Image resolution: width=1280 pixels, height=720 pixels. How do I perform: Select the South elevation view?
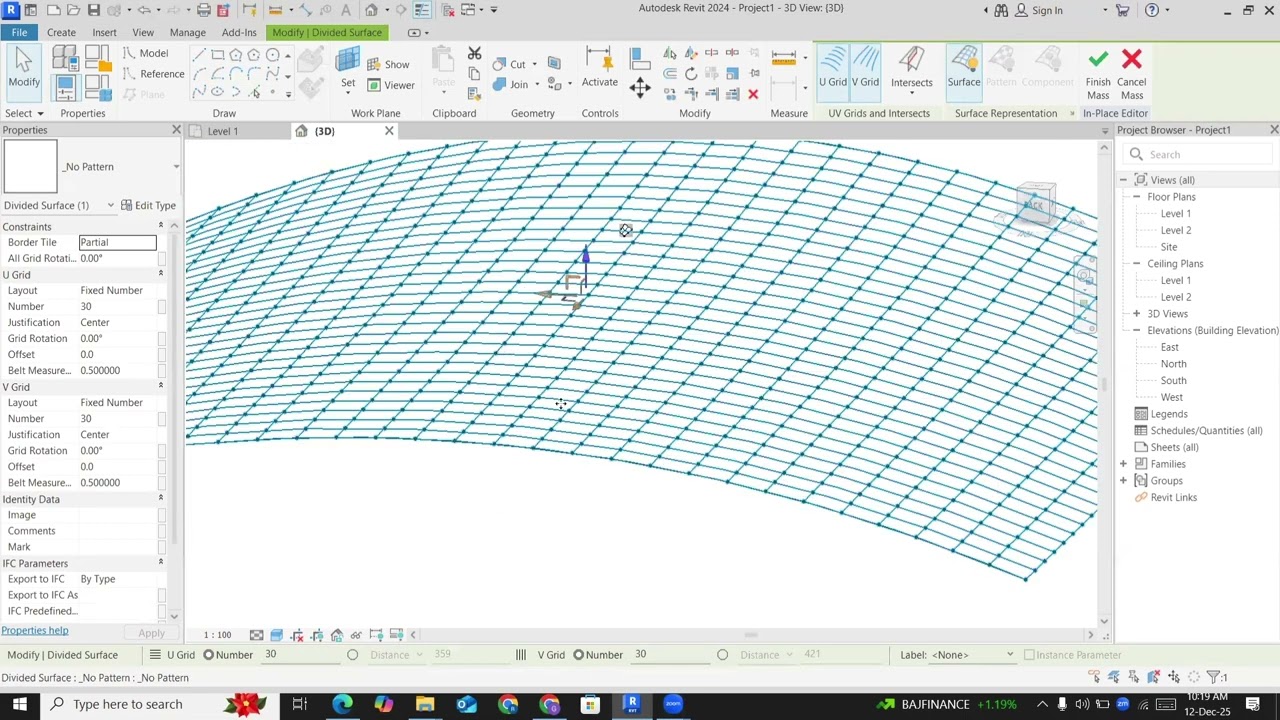[1174, 381]
